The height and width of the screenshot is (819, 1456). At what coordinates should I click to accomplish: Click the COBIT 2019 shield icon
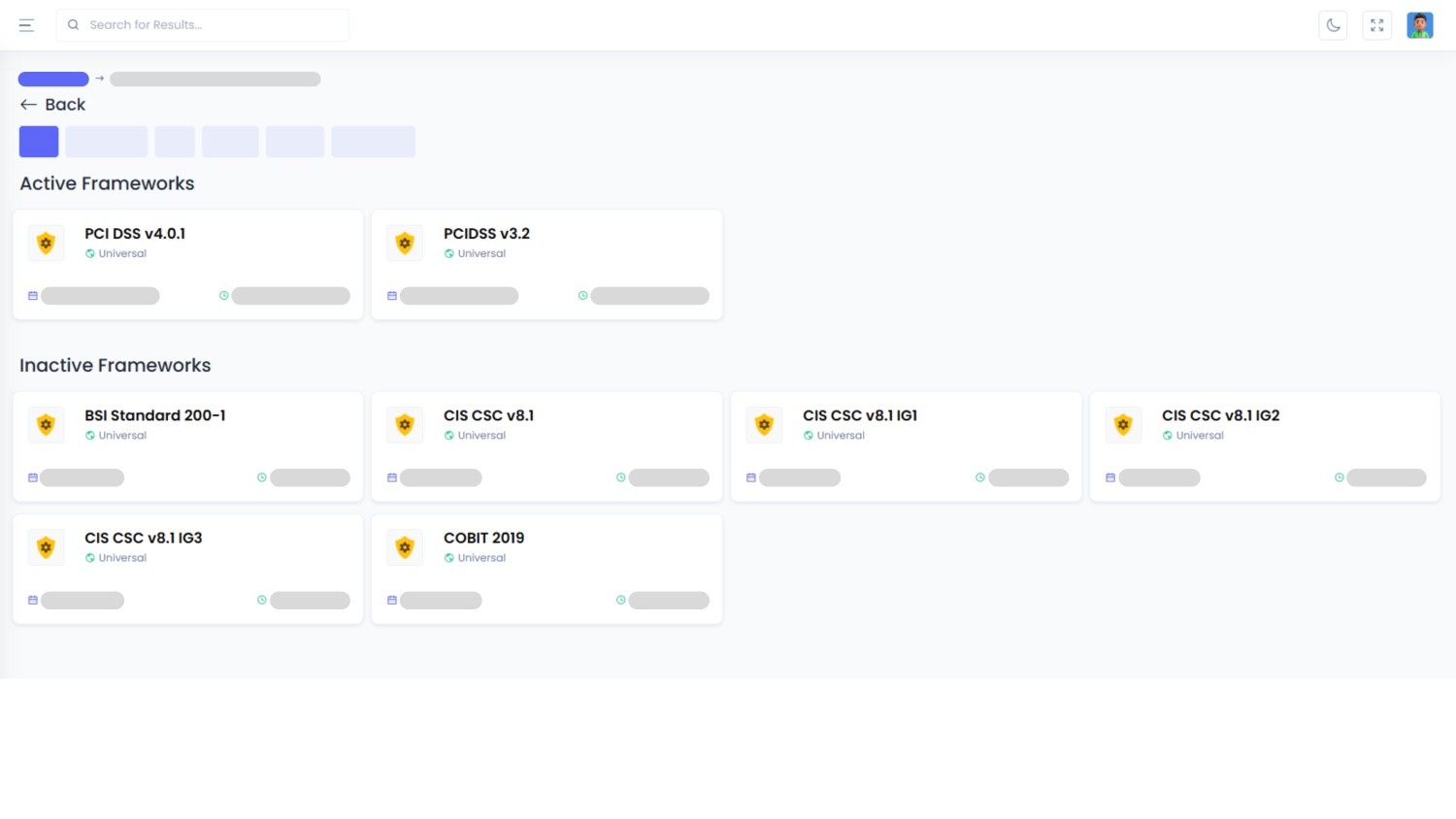405,546
